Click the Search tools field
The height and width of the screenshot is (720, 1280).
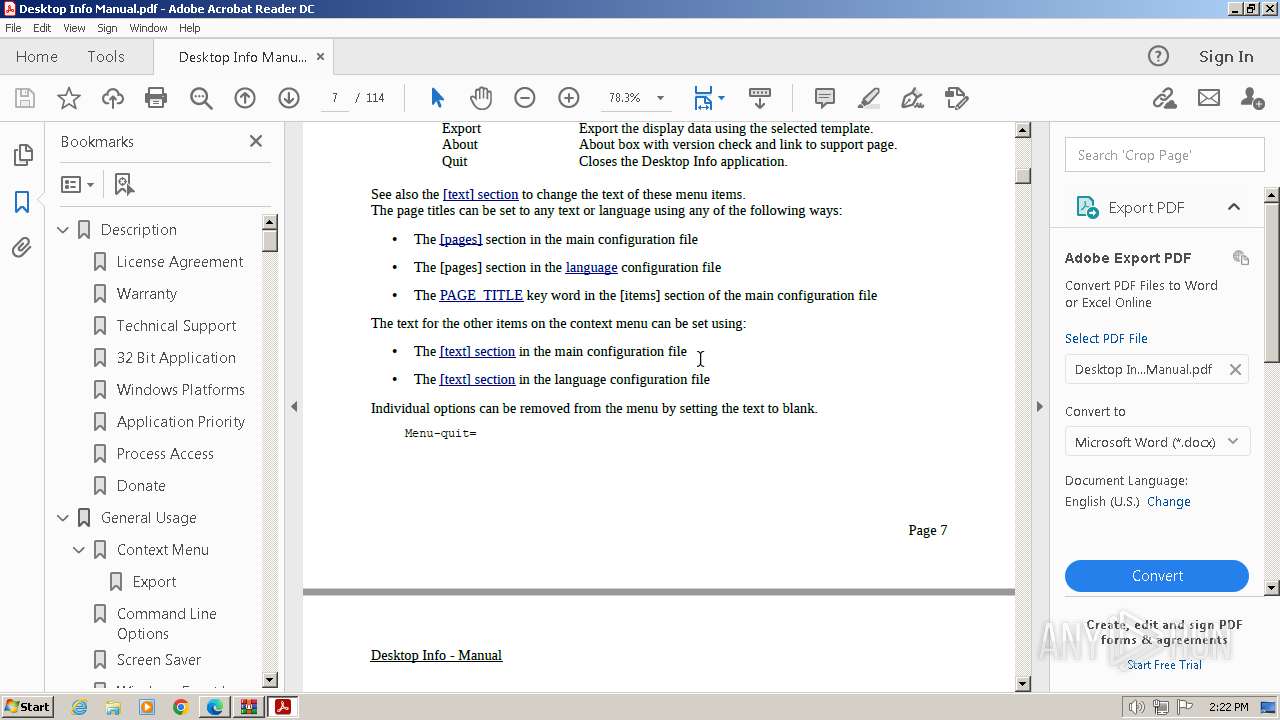point(1165,155)
